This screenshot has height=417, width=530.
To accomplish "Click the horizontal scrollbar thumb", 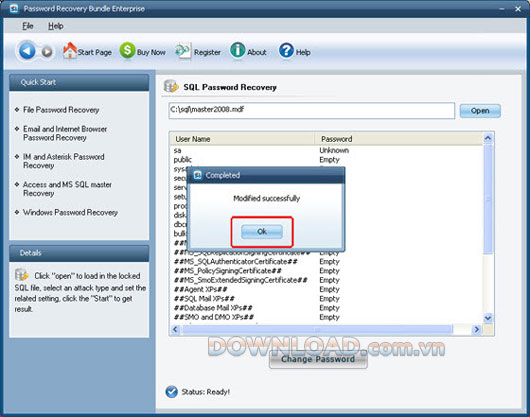I will [317, 329].
